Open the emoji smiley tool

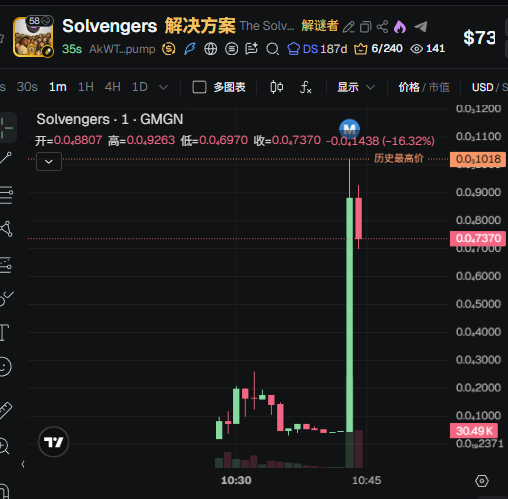[x=6, y=367]
